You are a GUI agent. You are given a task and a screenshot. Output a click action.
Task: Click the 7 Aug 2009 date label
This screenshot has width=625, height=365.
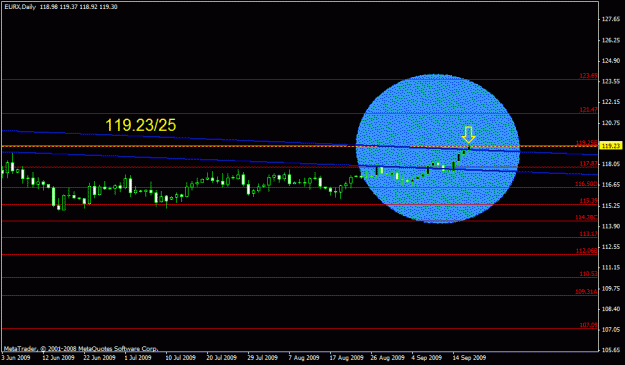[x=304, y=357]
